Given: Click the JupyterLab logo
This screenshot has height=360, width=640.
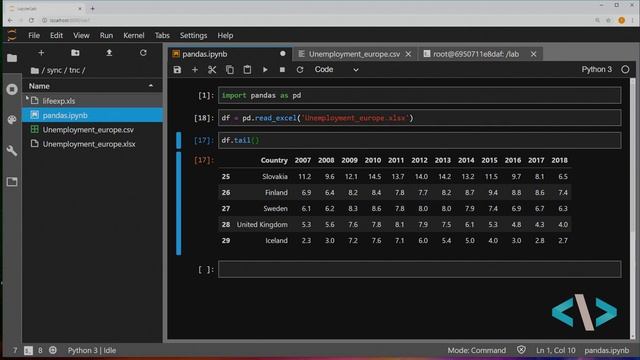Looking at the screenshot, I should click(12, 35).
